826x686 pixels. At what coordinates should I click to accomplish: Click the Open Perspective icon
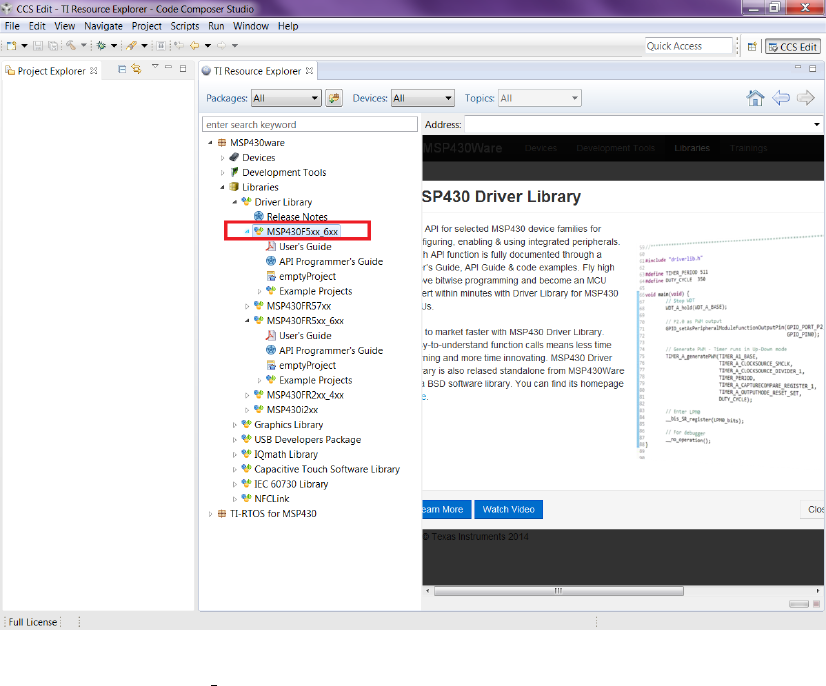pyautogui.click(x=752, y=47)
